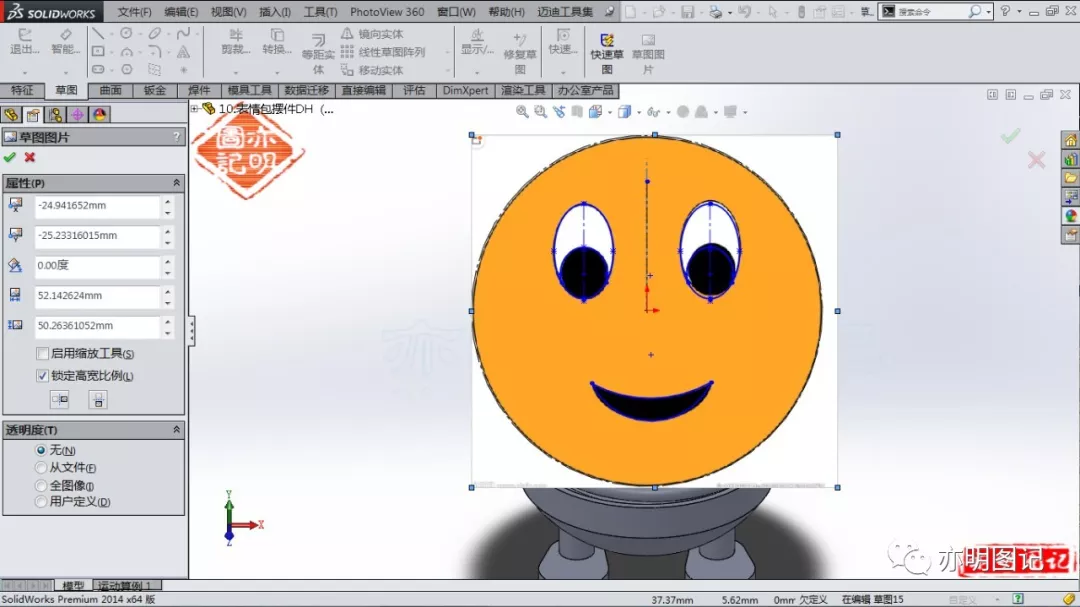Open the Exit Sketch (退出) dropdown arrow
The height and width of the screenshot is (607, 1080).
pos(25,72)
